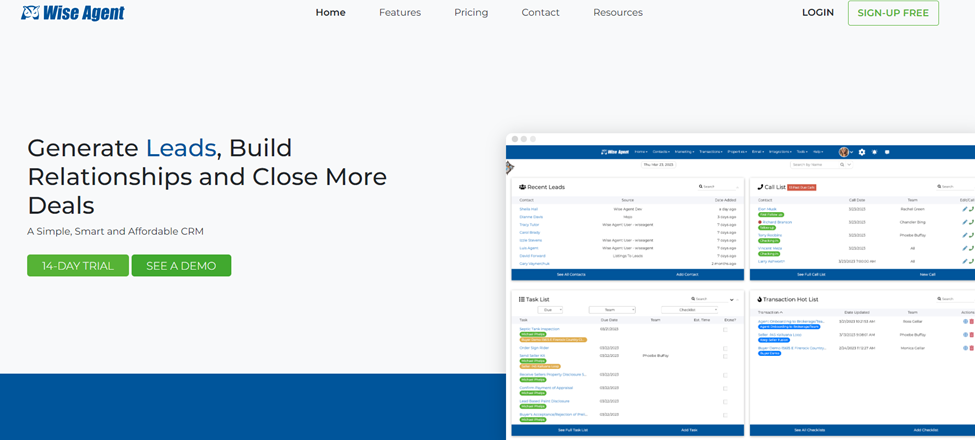Viewport: 975px width, 440px height.
Task: Open the Due dropdown in Task List
Action: [x=550, y=309]
